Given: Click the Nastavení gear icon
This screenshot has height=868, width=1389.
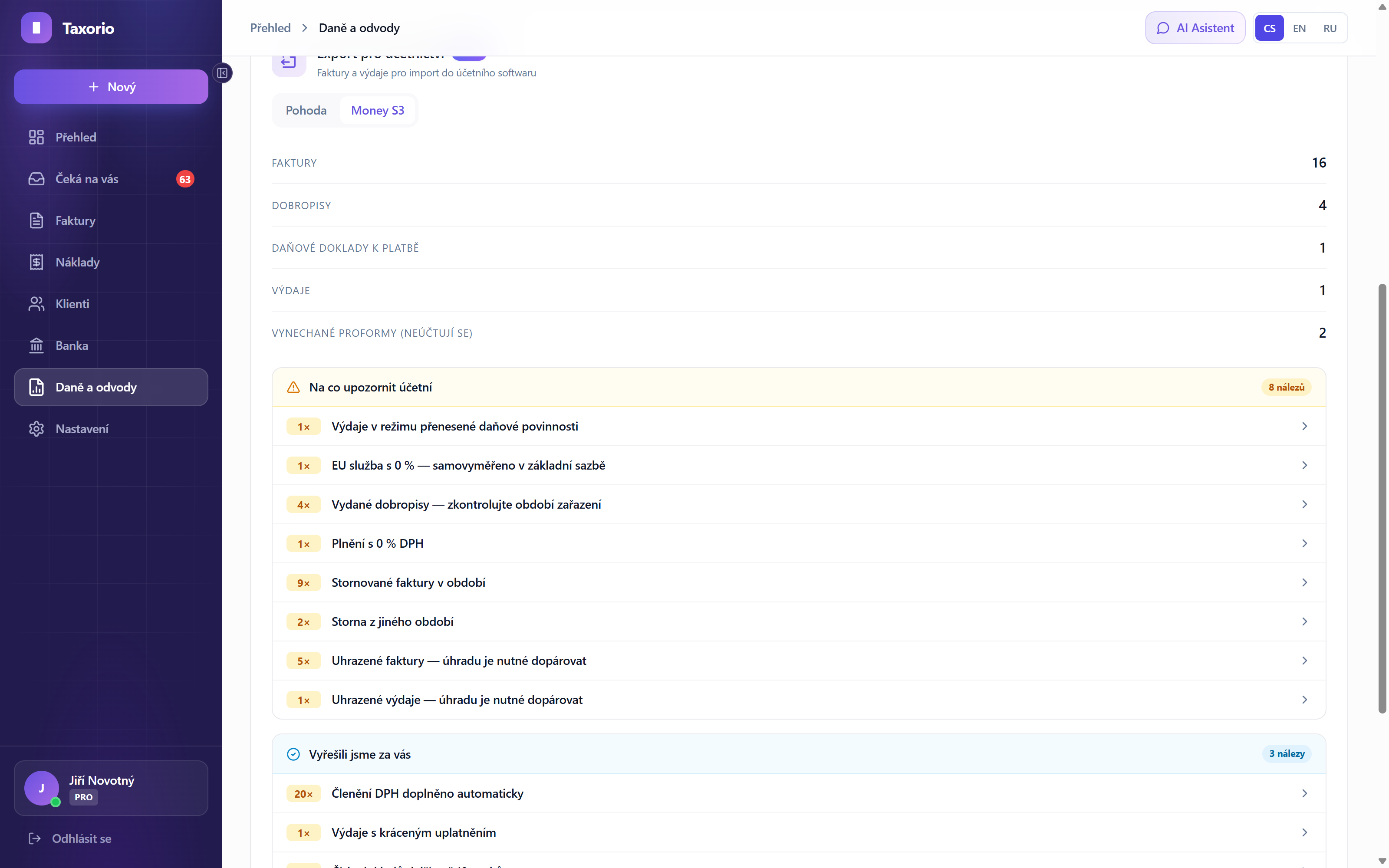Looking at the screenshot, I should (x=36, y=429).
